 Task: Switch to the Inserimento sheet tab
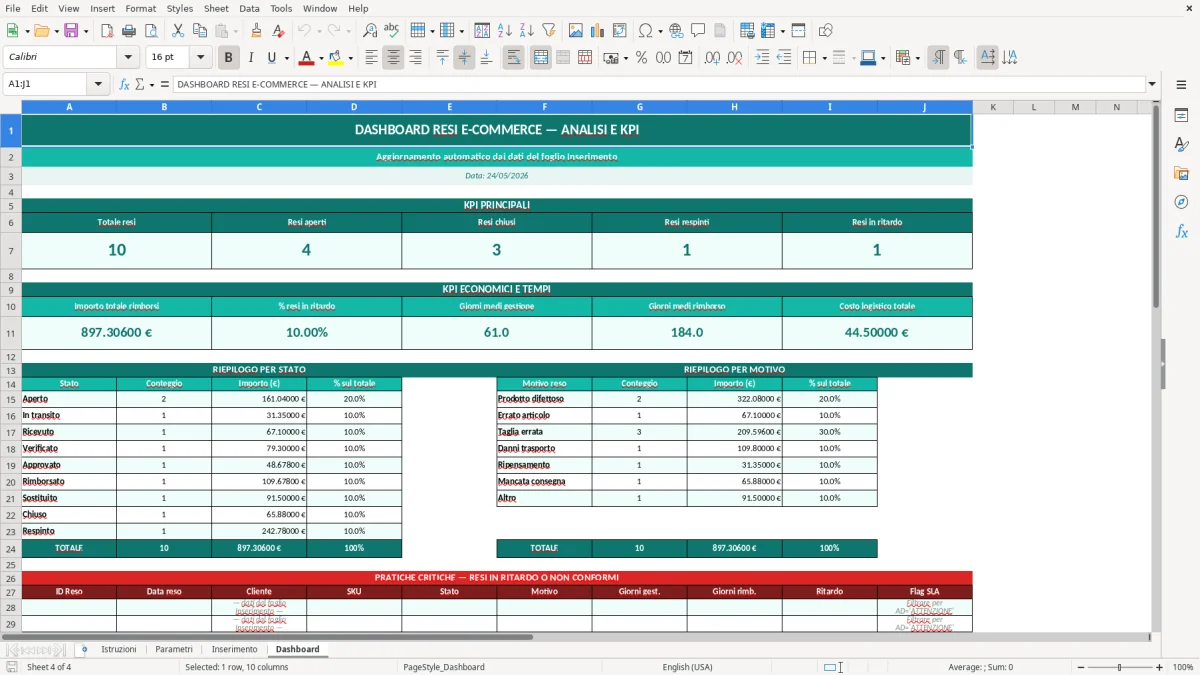[234, 649]
